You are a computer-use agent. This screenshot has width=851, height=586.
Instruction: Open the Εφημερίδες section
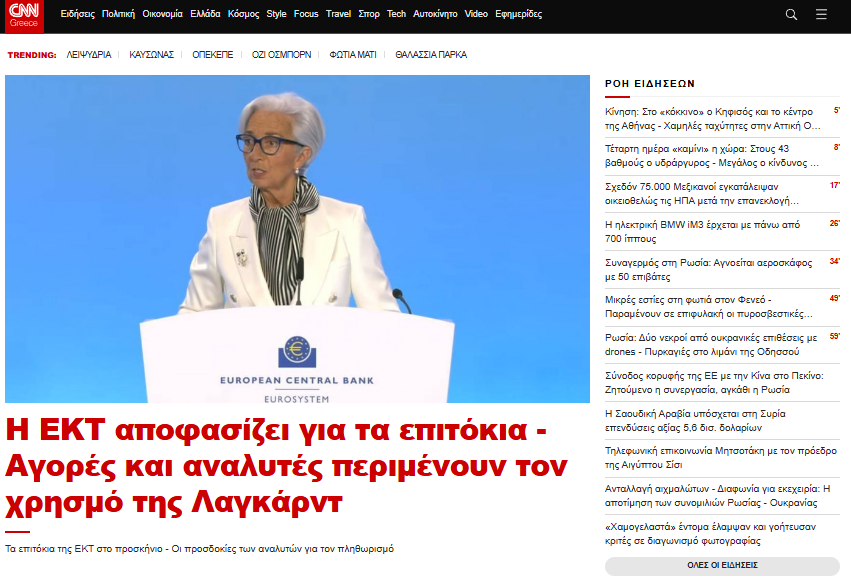tap(518, 14)
